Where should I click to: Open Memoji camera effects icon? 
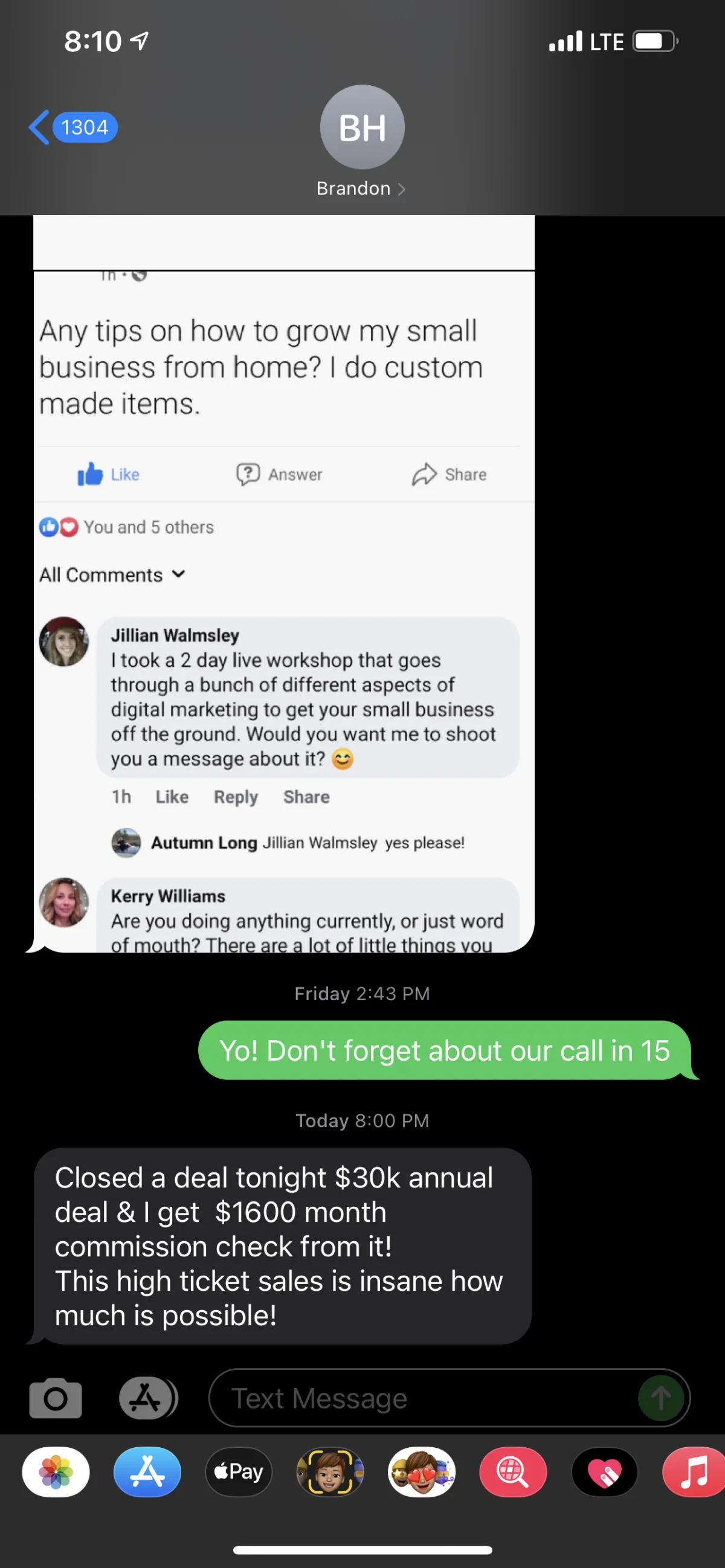click(330, 1472)
